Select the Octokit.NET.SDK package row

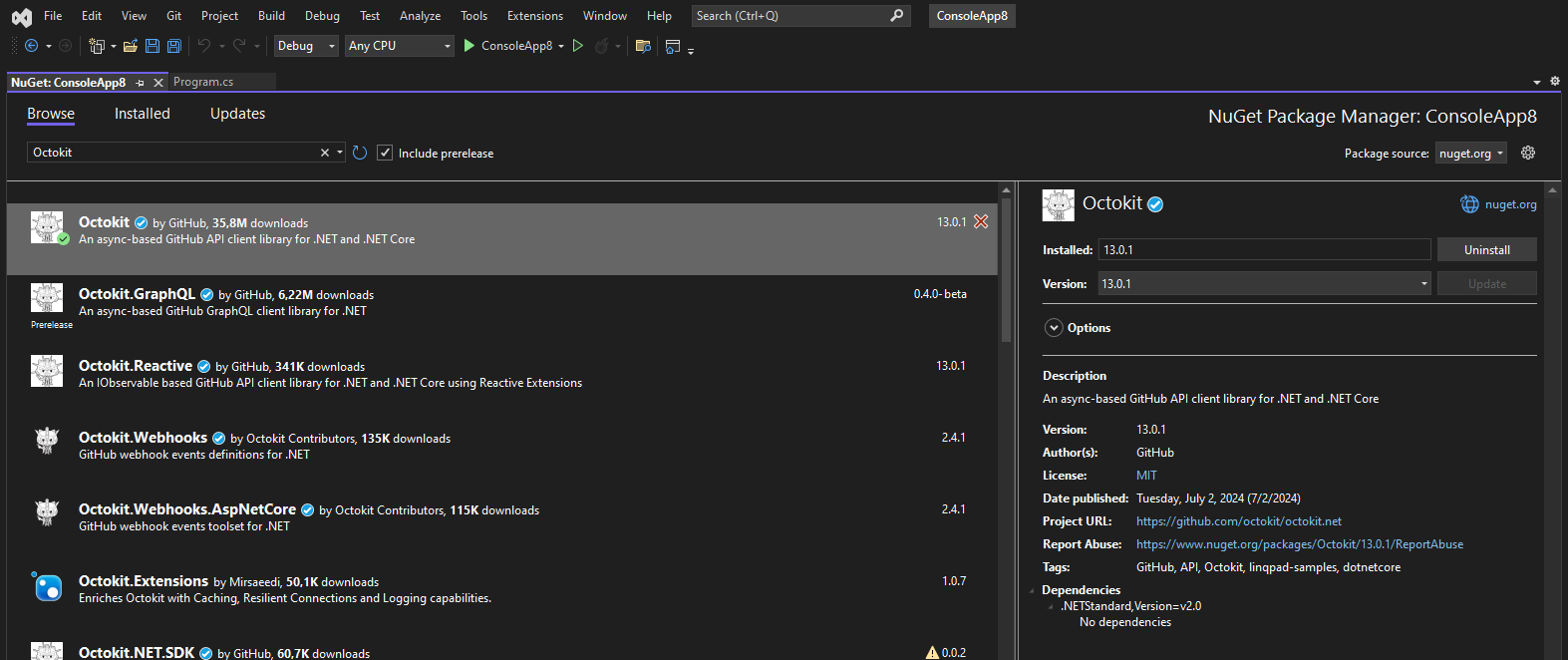point(502,649)
